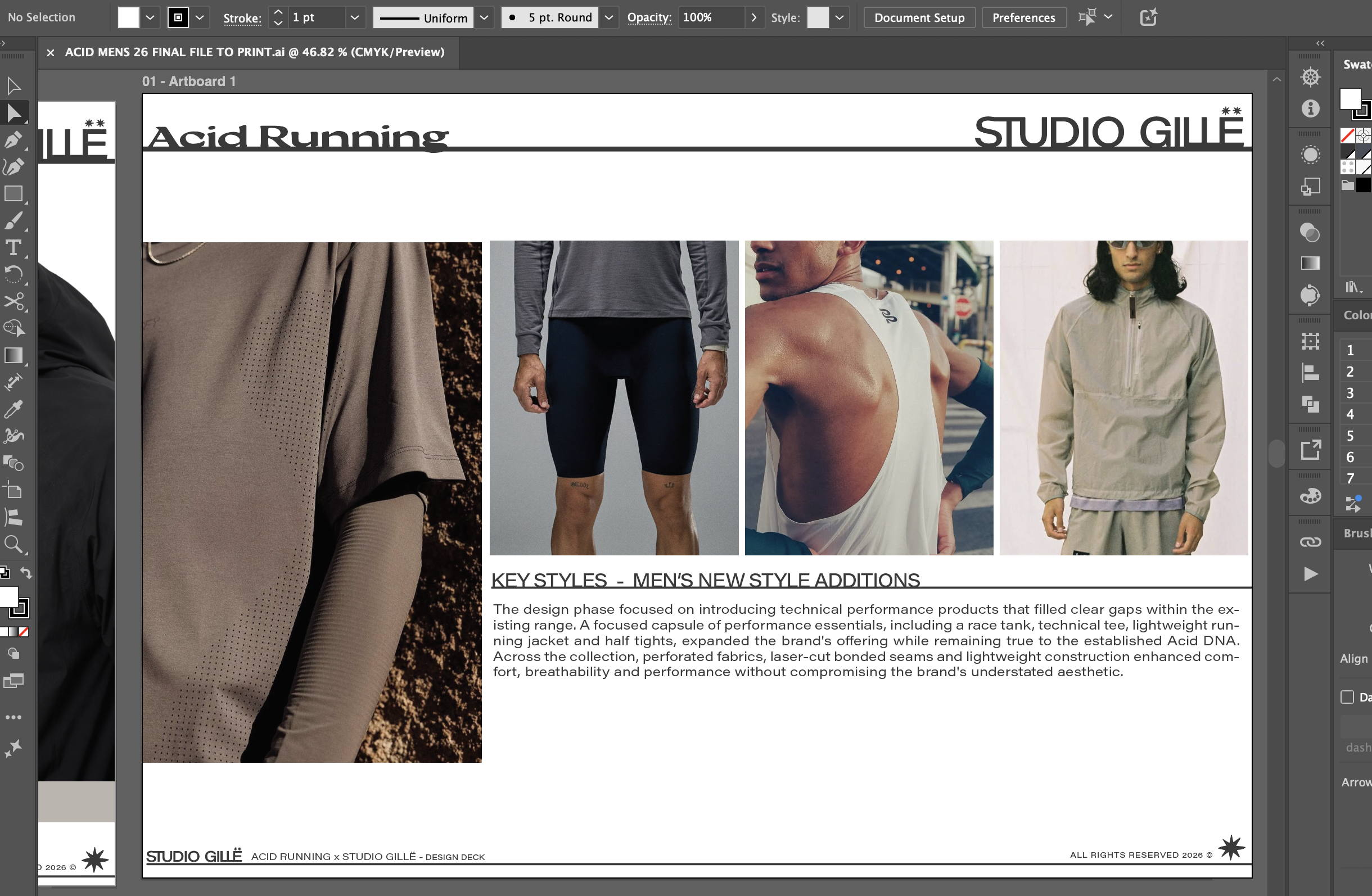Set paint mode to Gradient
This screenshot has width=1372, height=896.
click(13, 631)
